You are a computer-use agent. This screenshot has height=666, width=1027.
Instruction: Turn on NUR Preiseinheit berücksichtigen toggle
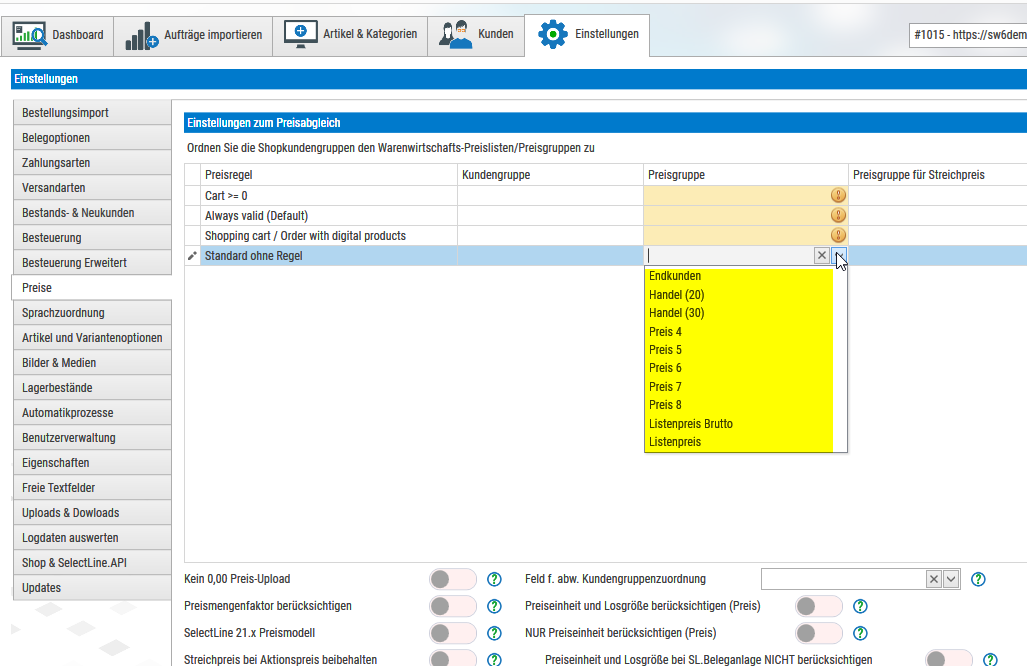tap(819, 633)
